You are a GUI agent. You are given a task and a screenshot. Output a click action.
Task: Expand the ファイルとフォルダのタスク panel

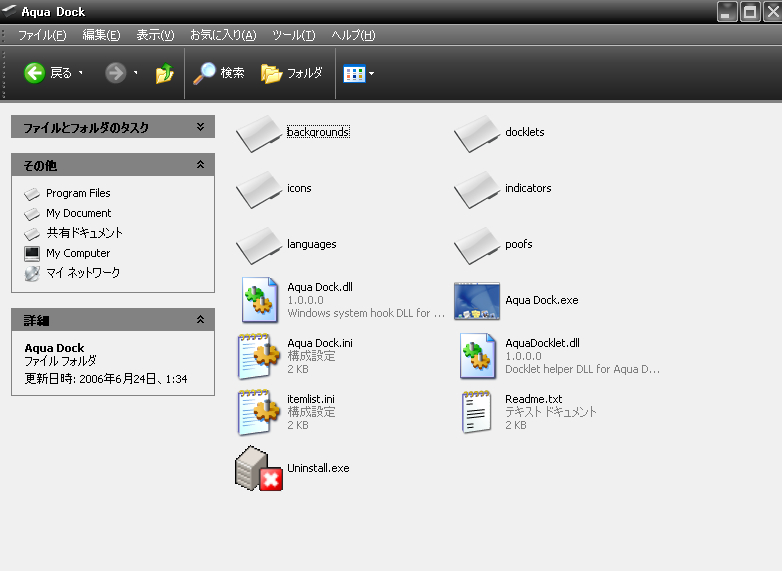click(200, 127)
